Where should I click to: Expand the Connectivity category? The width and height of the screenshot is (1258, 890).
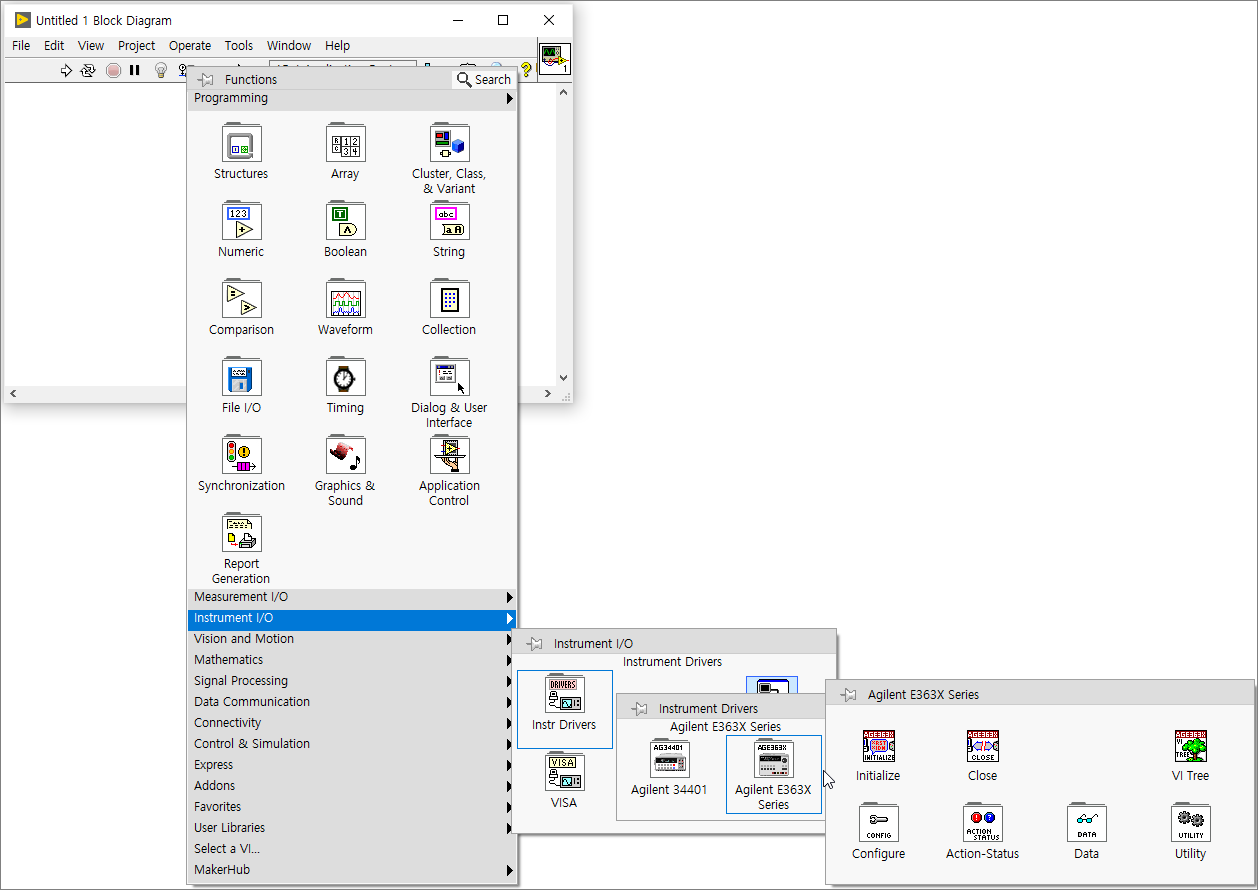point(352,723)
